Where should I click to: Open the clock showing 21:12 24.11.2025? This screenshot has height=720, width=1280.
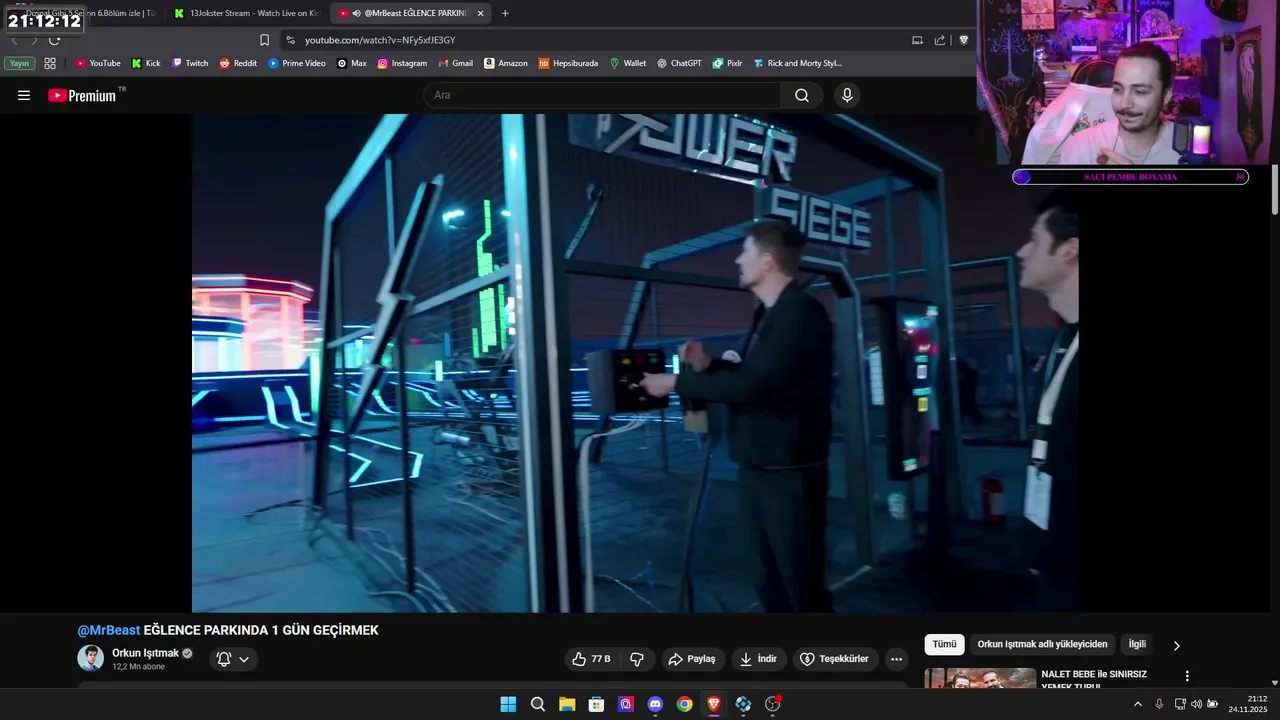1249,704
